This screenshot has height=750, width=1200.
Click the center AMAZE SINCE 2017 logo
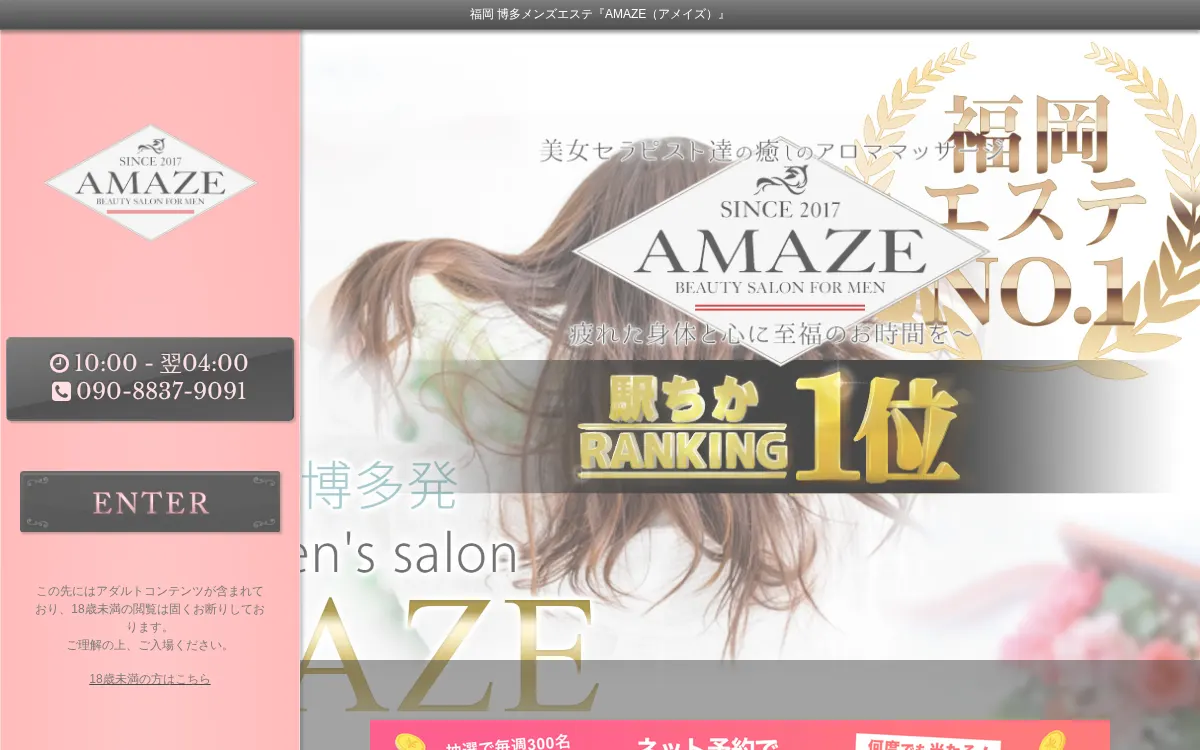tap(780, 252)
